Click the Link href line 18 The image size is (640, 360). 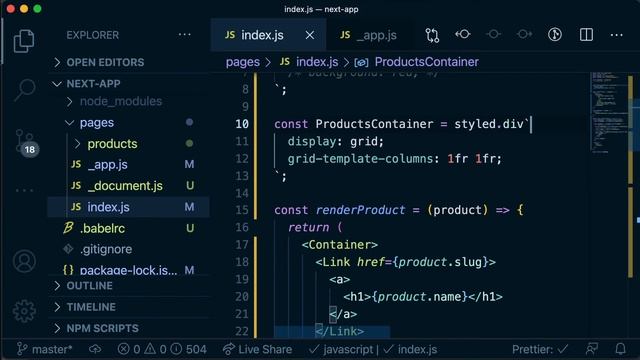[405, 262]
